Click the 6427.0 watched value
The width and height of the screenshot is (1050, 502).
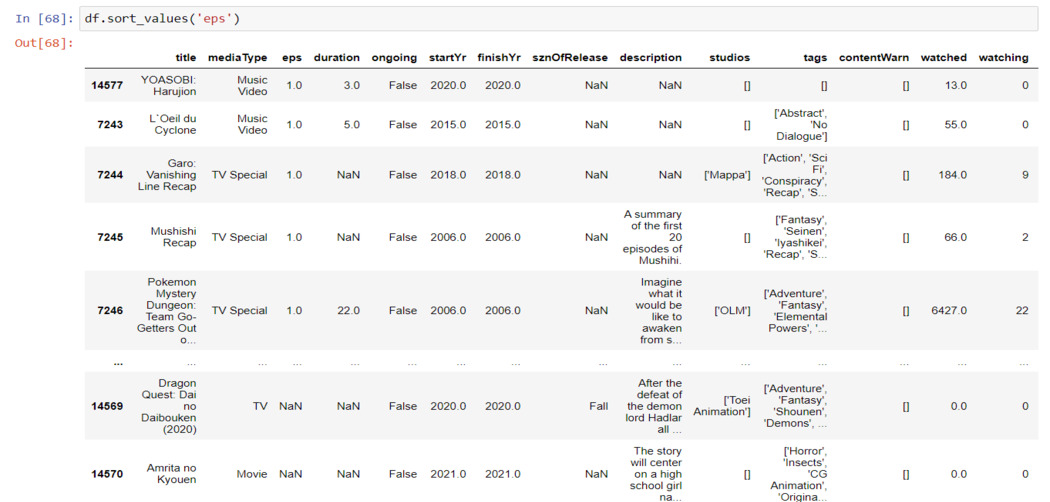coord(946,311)
